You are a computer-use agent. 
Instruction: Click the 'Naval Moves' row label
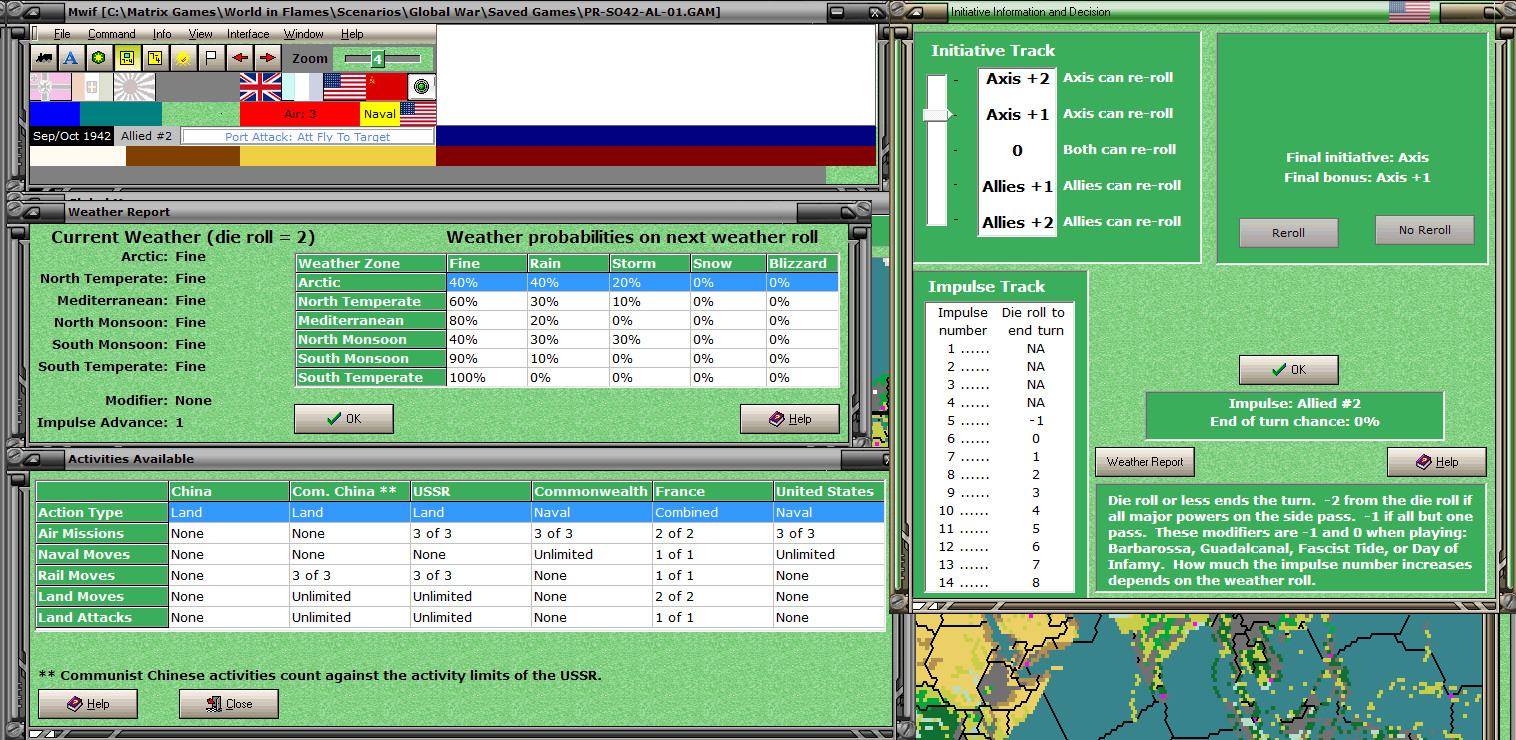click(x=102, y=555)
